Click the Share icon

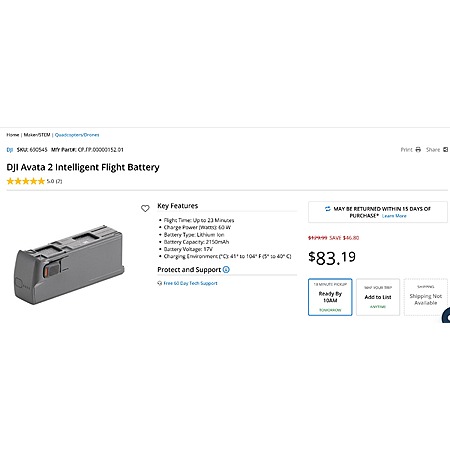point(445,149)
